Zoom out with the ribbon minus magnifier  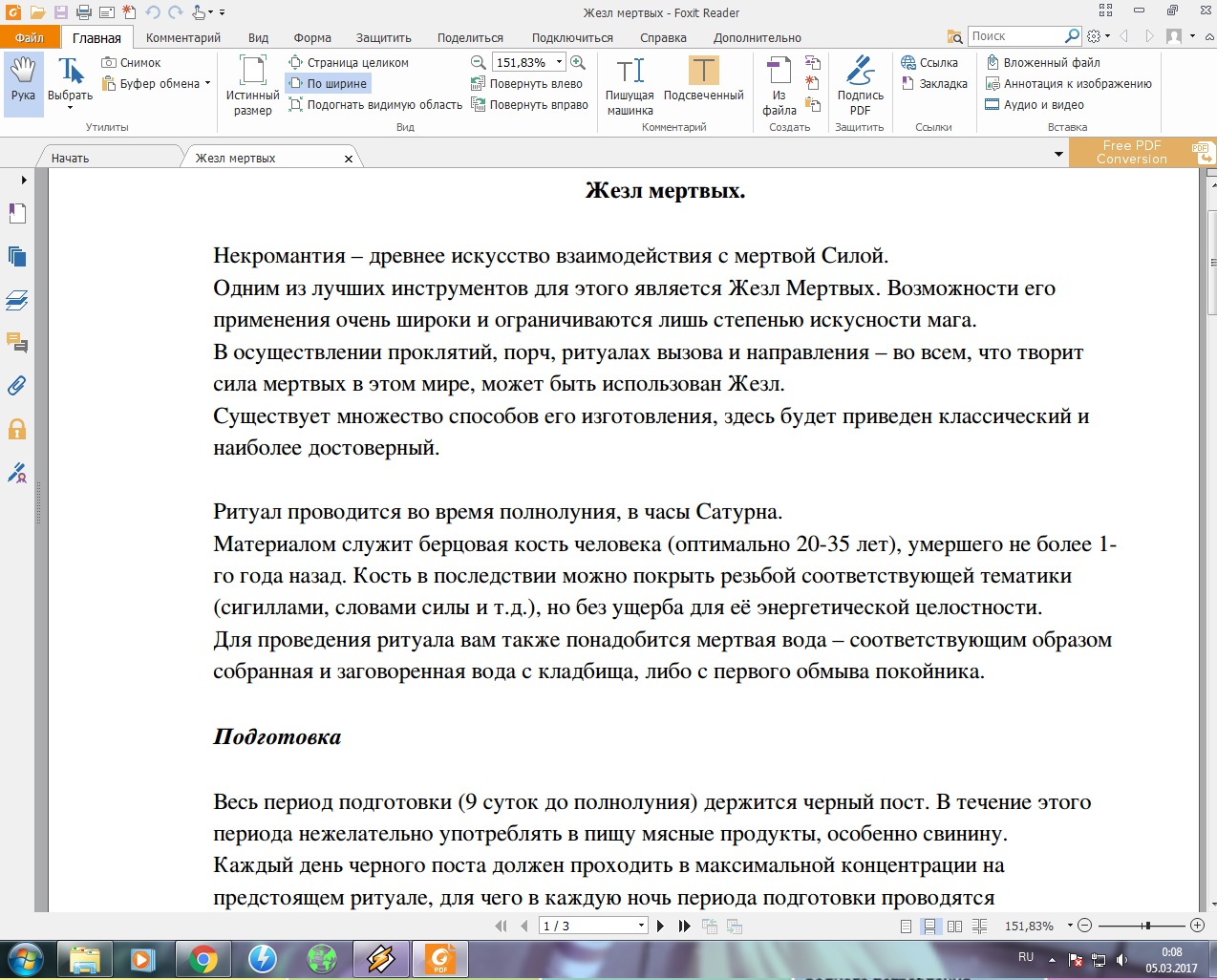(x=479, y=63)
